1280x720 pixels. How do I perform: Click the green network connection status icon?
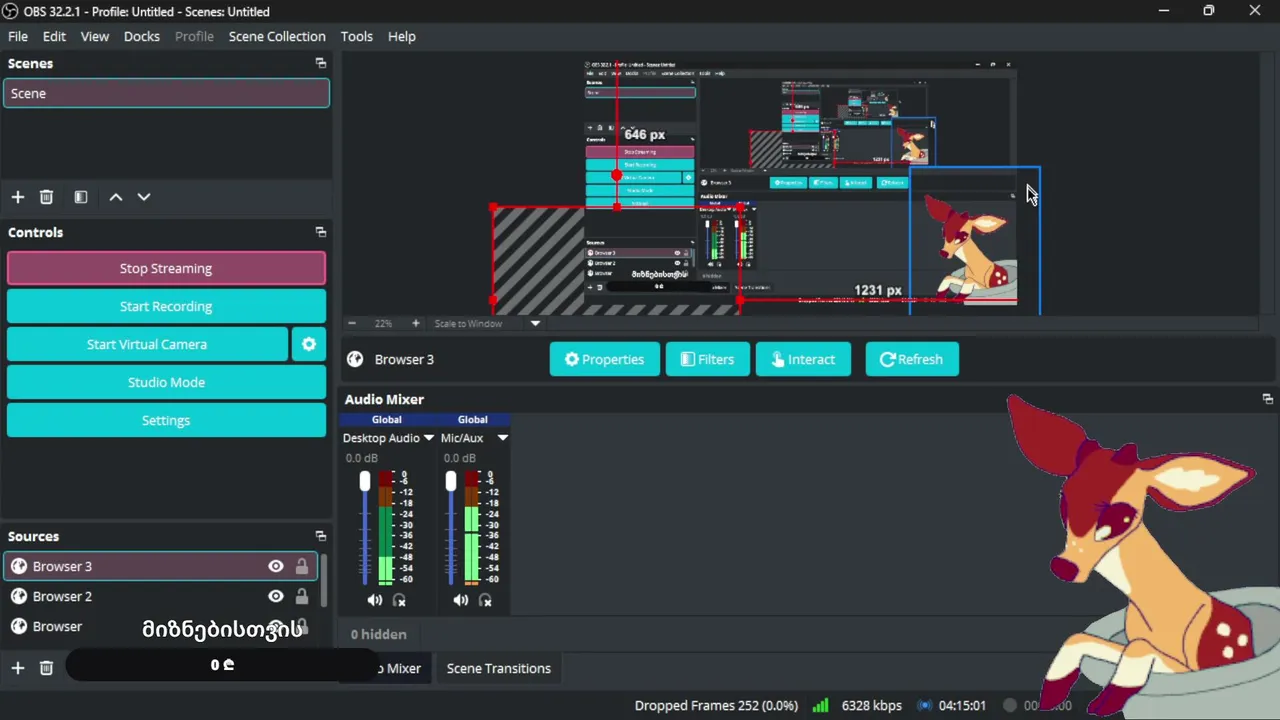click(820, 705)
